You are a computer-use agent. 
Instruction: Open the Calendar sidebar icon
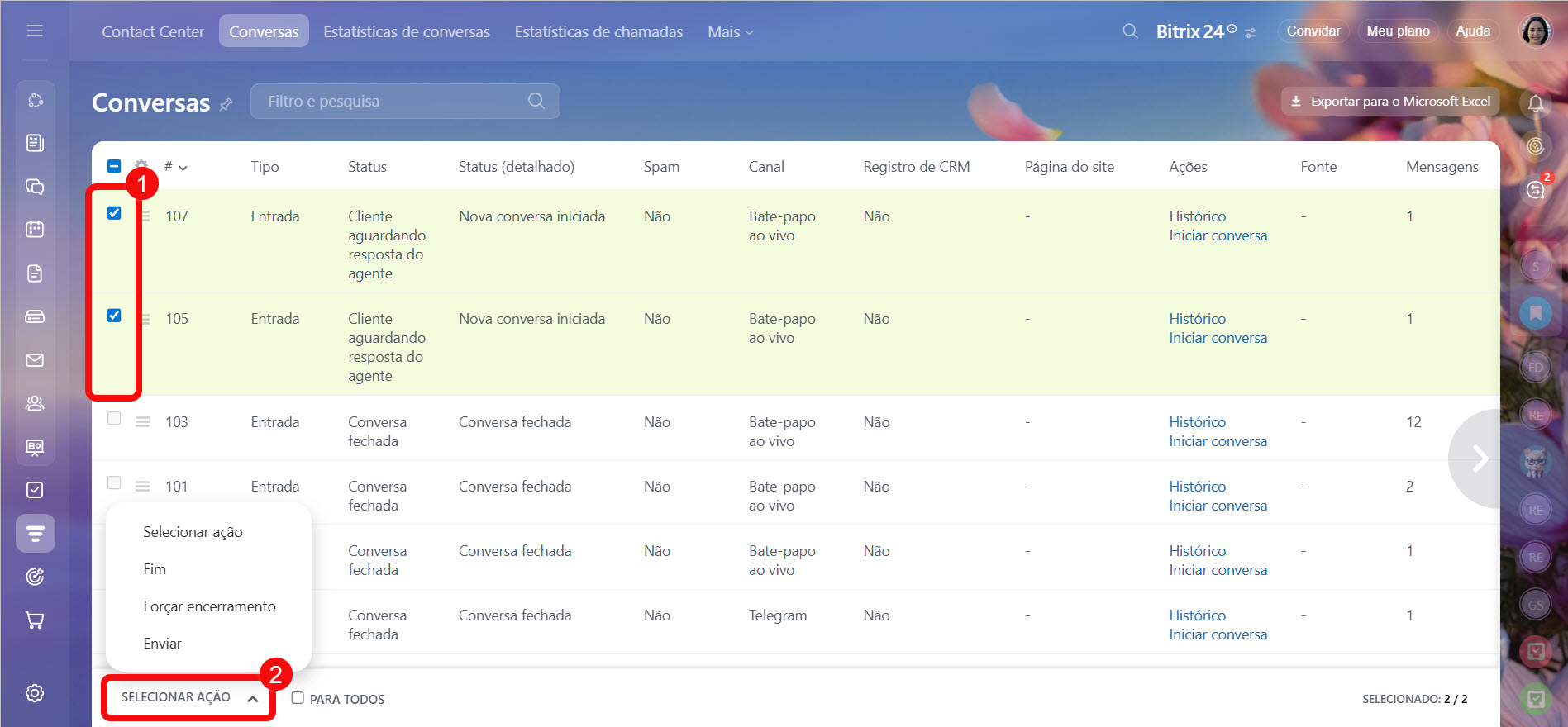coord(35,229)
